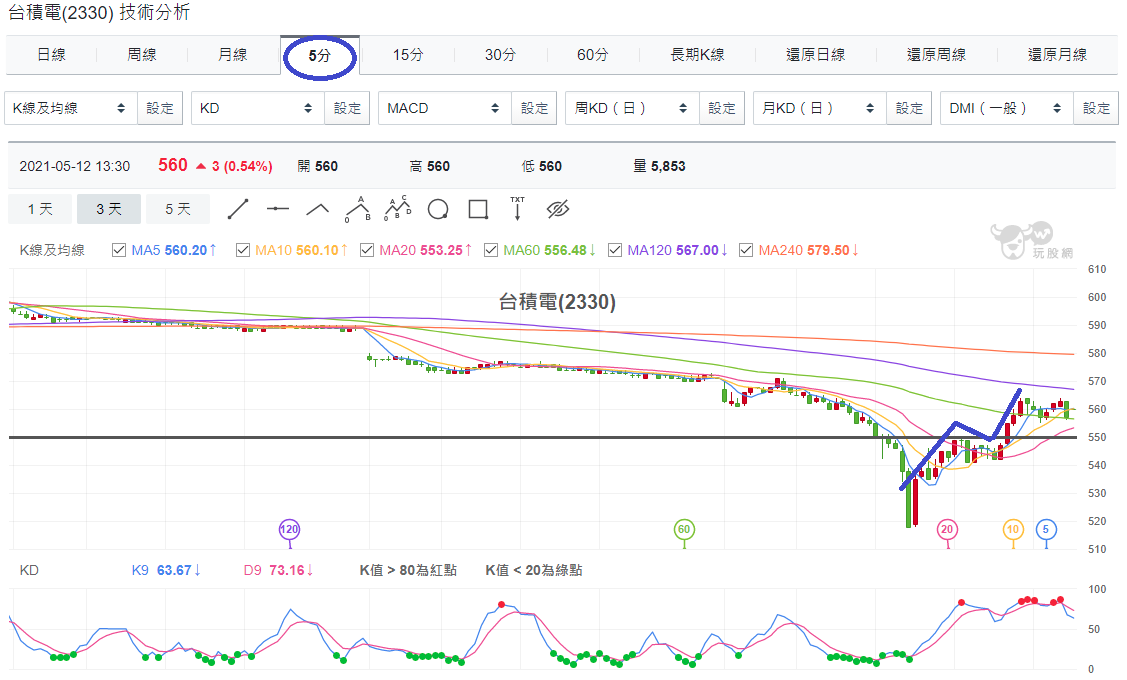Switch to the 還原周線 tab
Viewport: 1127px width, 680px height.
pyautogui.click(x=937, y=55)
